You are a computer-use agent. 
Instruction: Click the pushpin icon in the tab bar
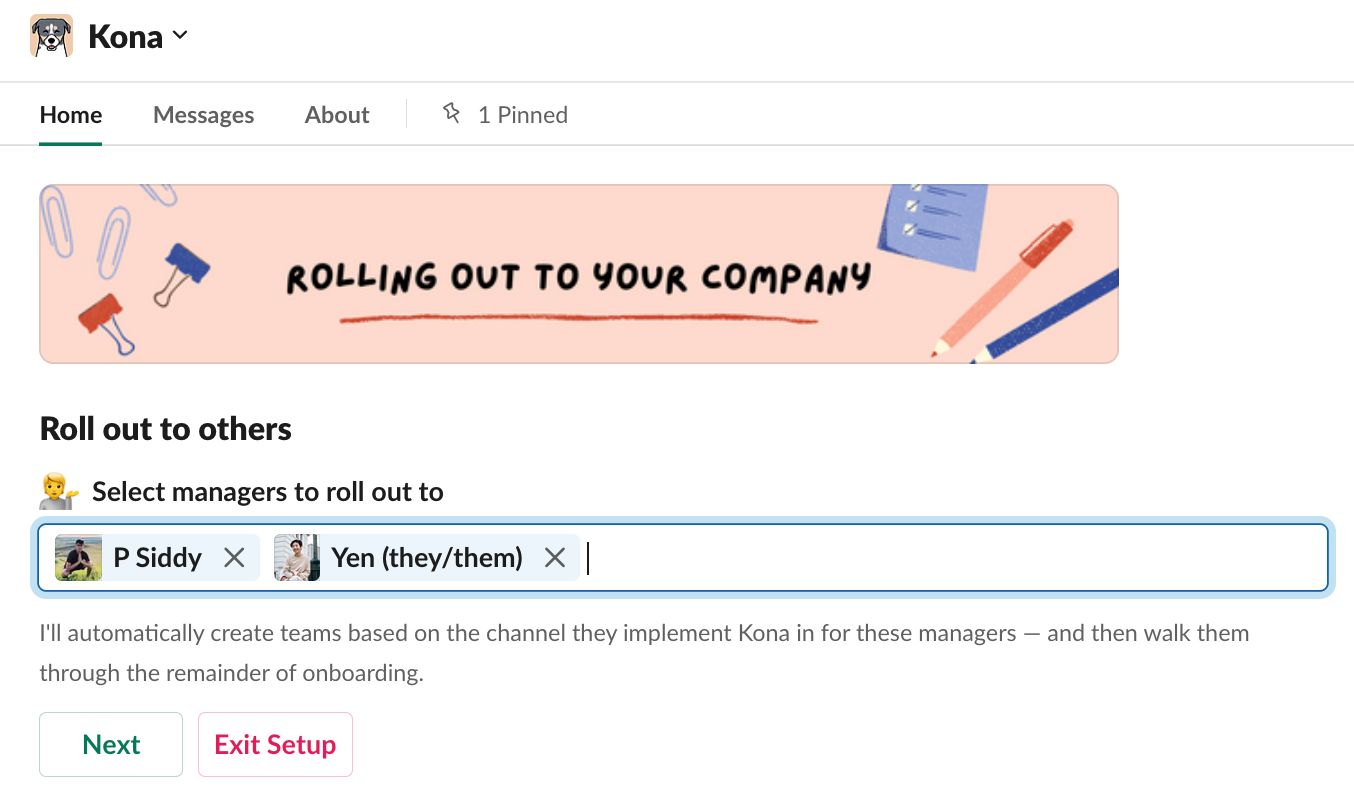pos(452,114)
